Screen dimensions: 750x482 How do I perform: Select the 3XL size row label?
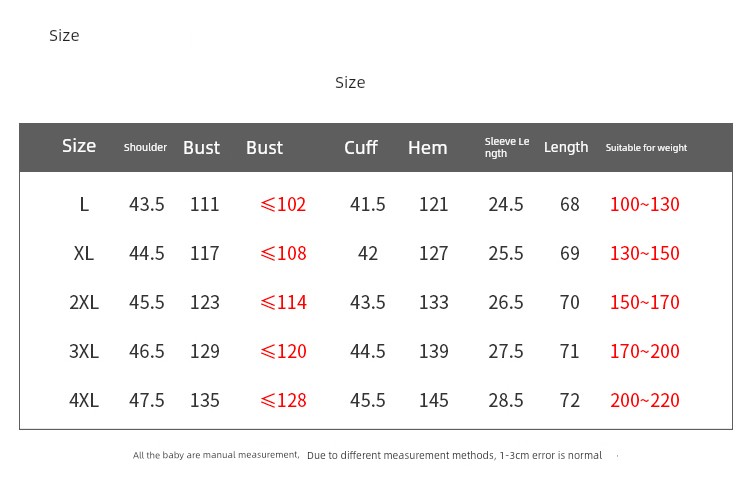click(x=84, y=351)
